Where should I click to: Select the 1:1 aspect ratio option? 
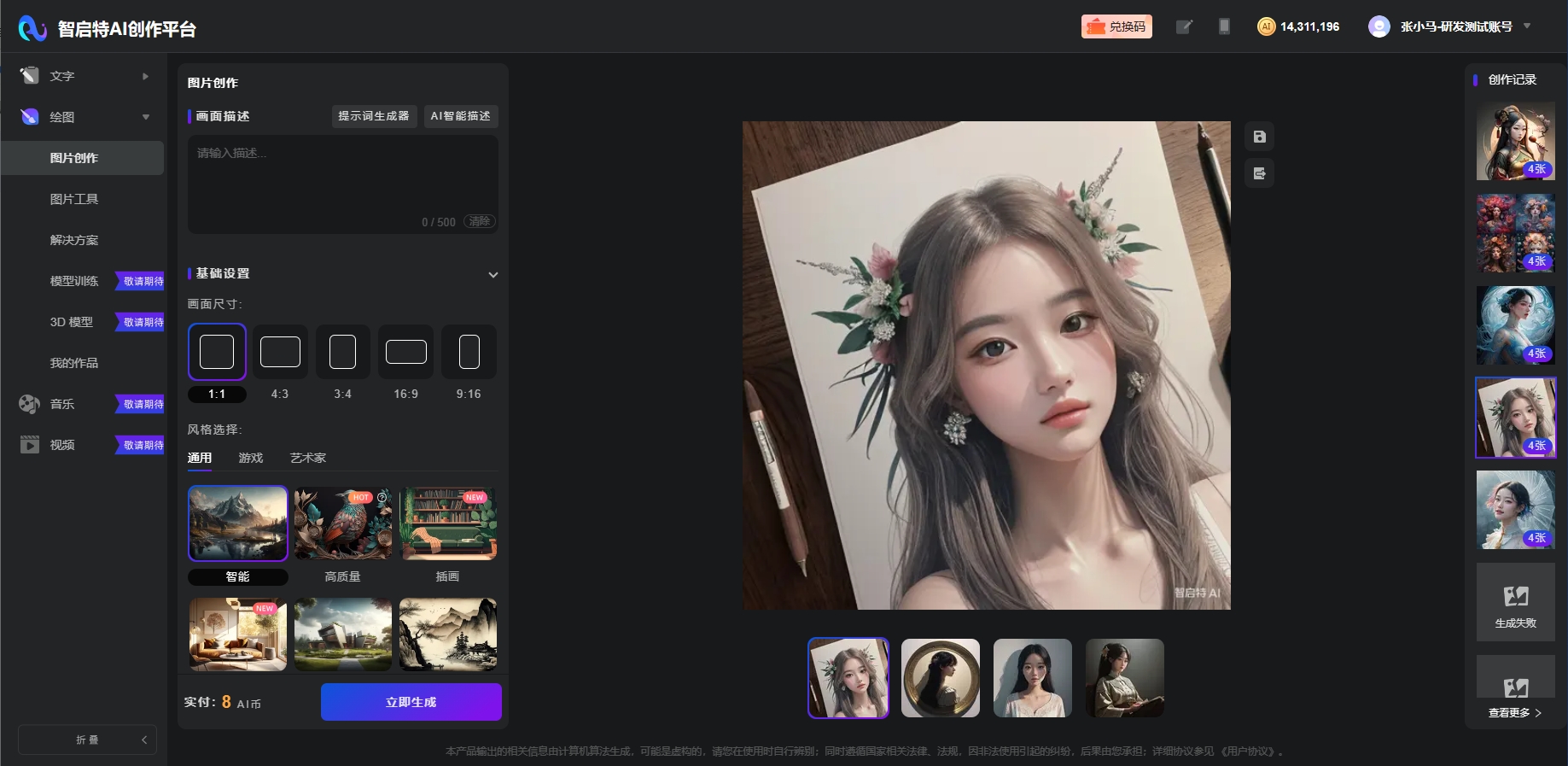(x=217, y=352)
